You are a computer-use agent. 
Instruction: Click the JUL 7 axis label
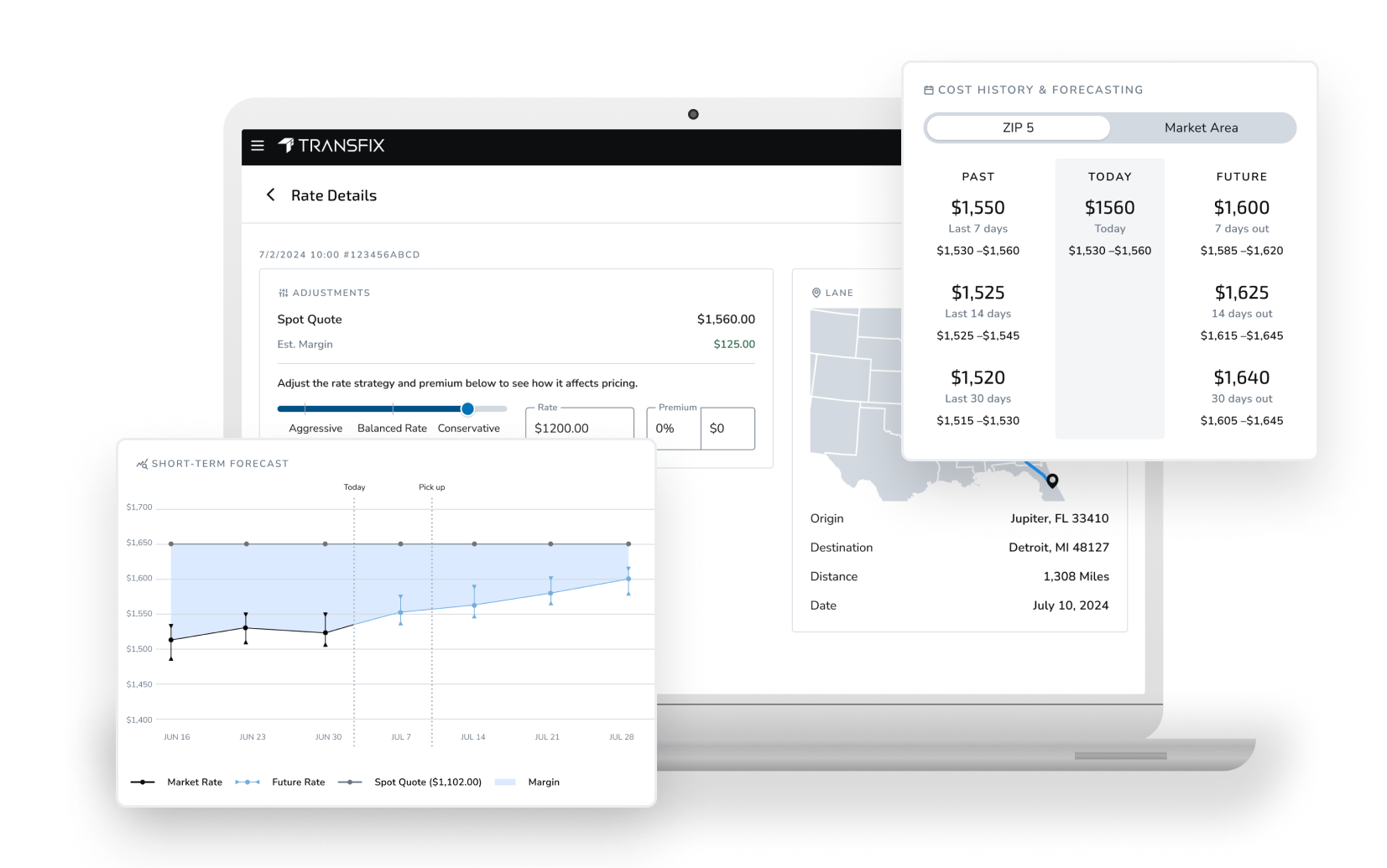401,737
